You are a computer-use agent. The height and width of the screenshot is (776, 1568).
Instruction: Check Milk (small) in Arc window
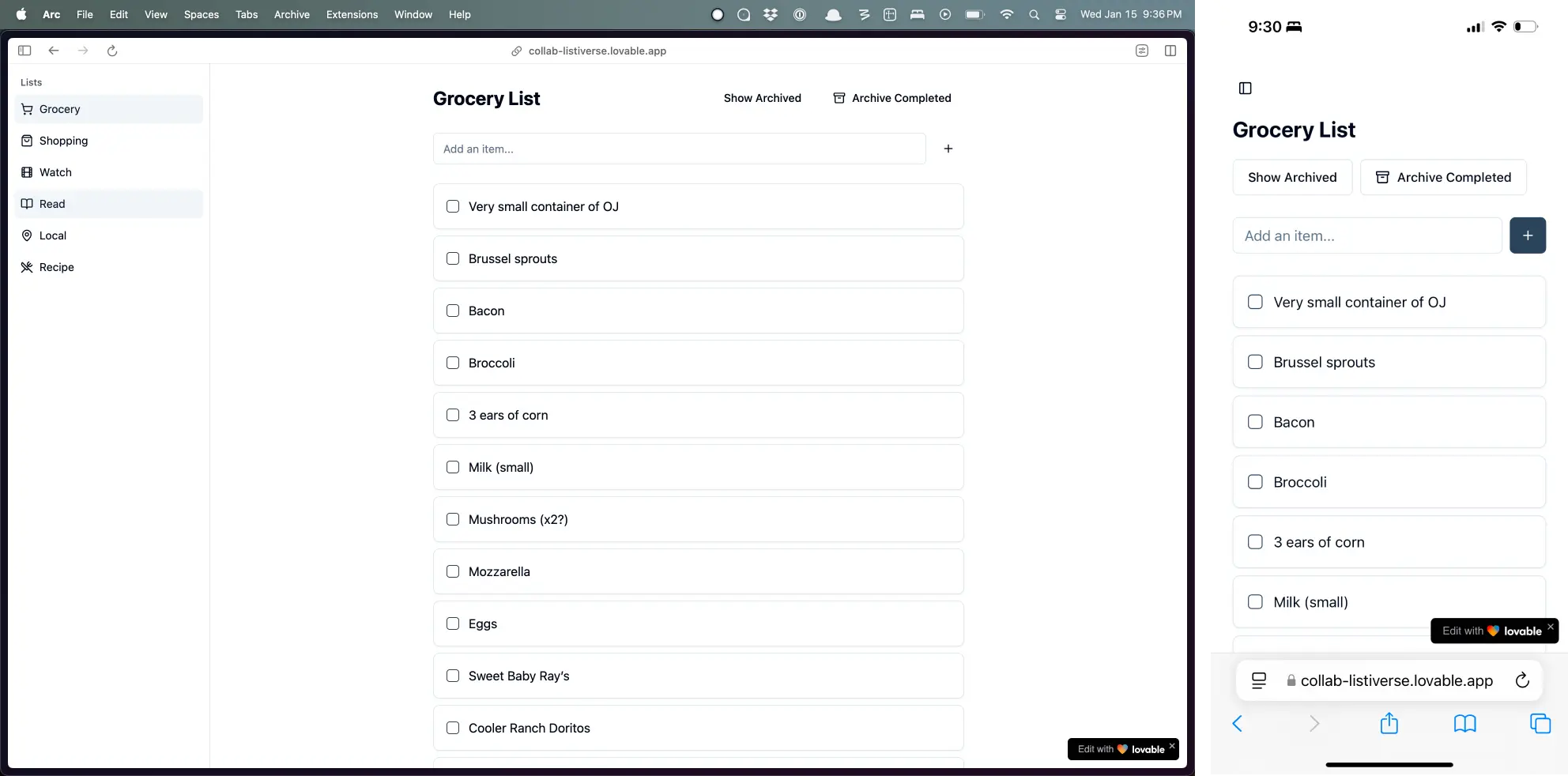click(453, 467)
